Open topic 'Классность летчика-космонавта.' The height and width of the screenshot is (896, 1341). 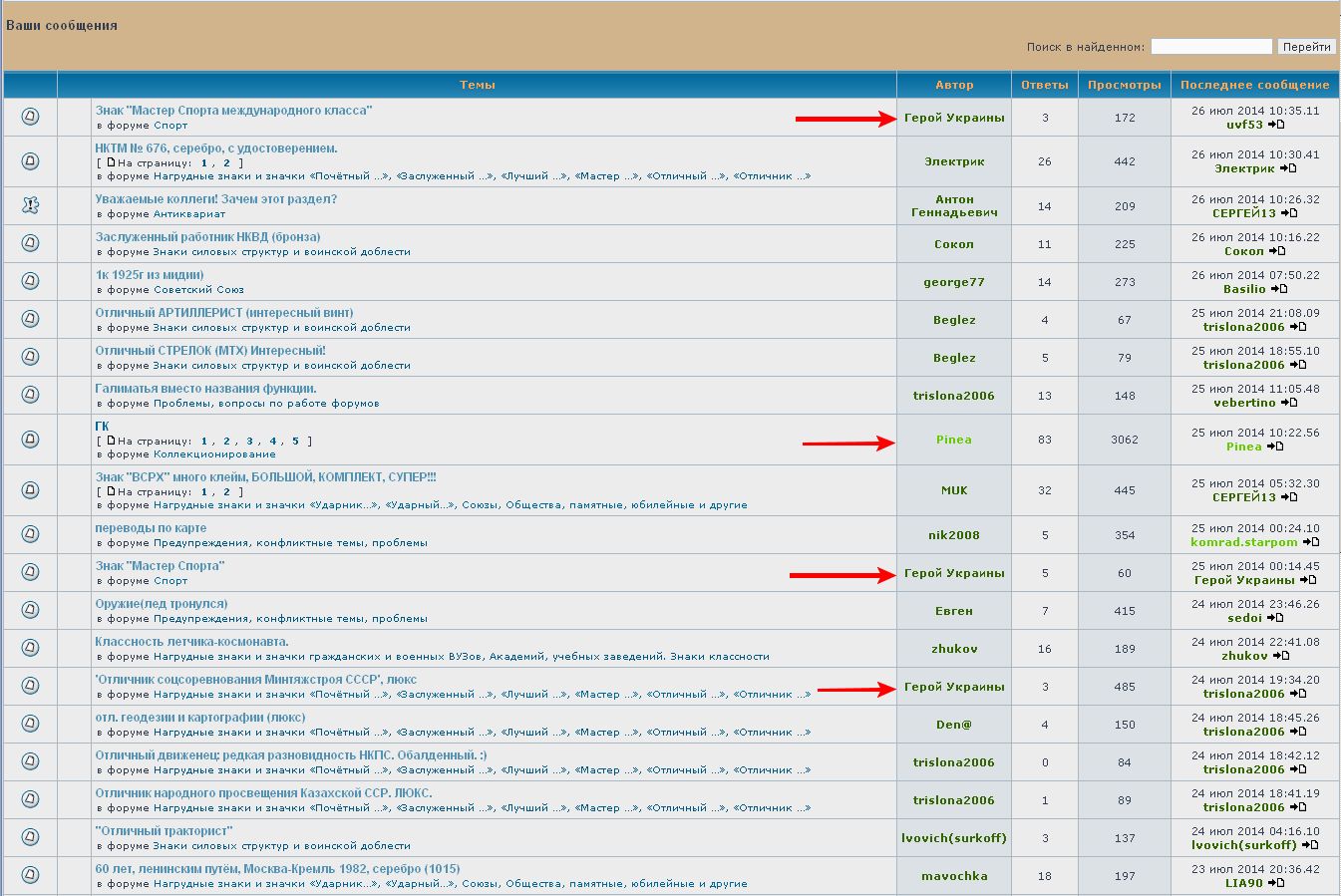click(191, 642)
